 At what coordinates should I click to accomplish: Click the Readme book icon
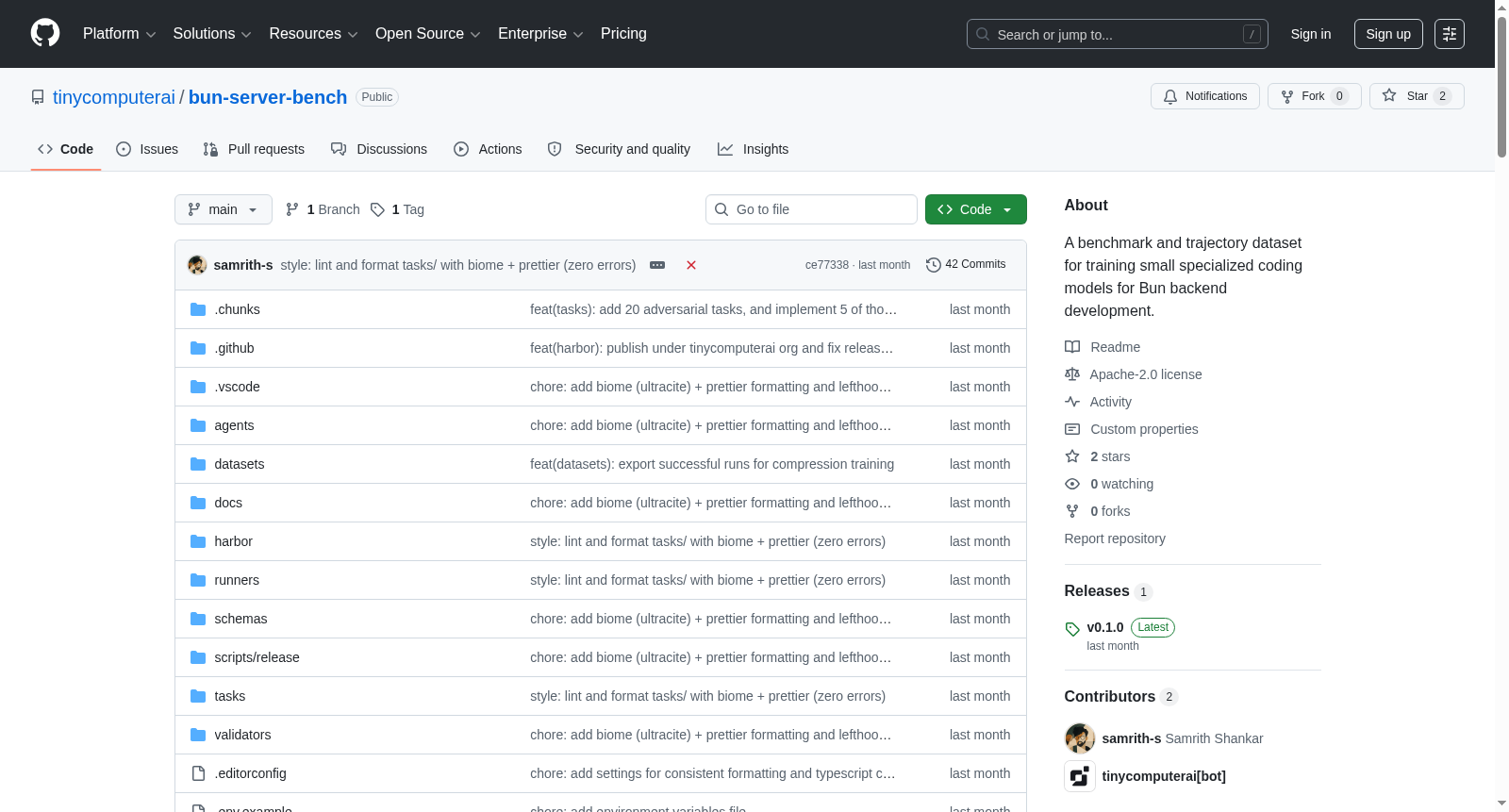pos(1072,347)
